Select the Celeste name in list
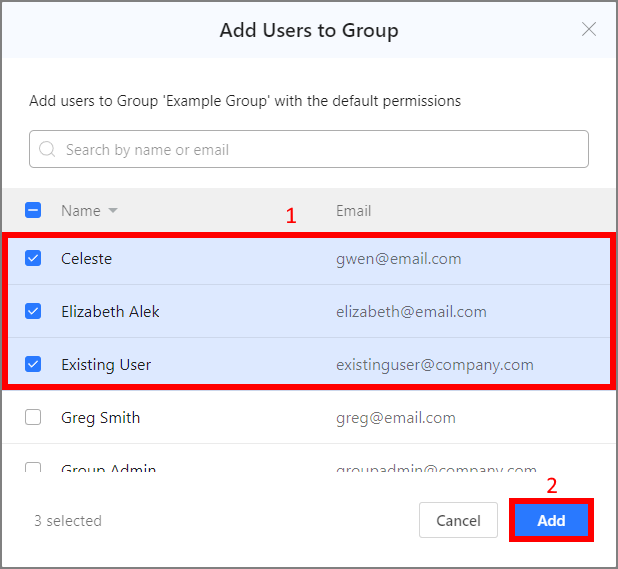Image resolution: width=618 pixels, height=569 pixels. (x=86, y=259)
